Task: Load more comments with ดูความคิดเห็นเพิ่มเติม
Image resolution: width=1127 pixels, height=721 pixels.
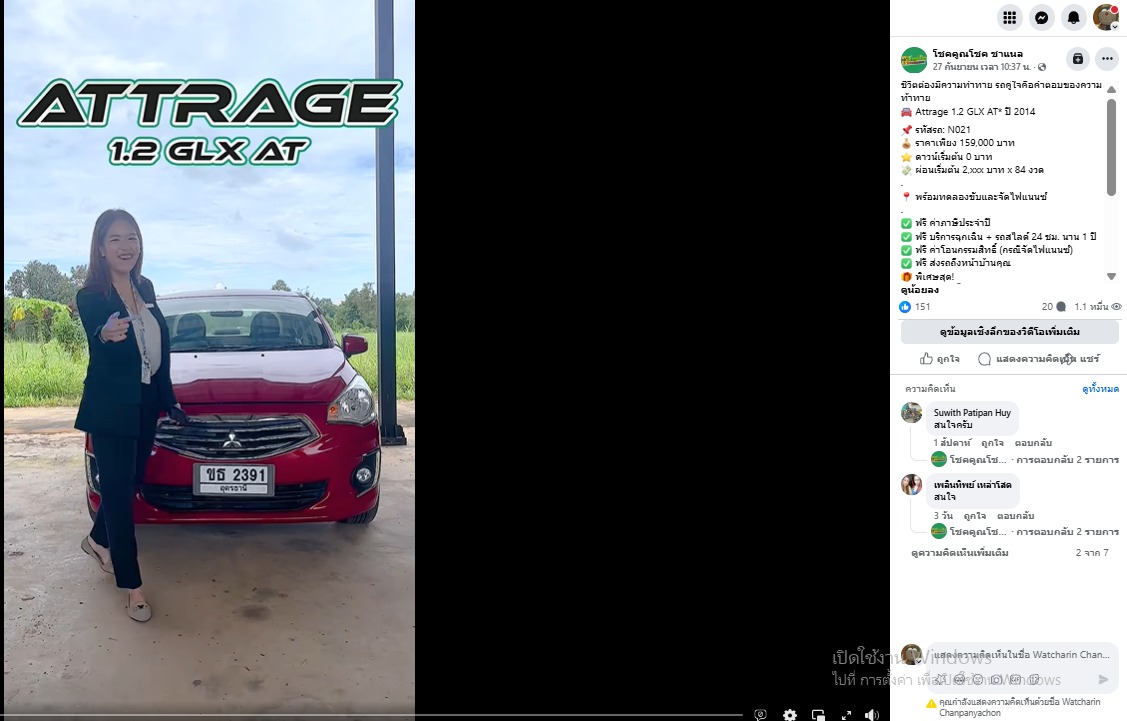Action: (x=960, y=553)
